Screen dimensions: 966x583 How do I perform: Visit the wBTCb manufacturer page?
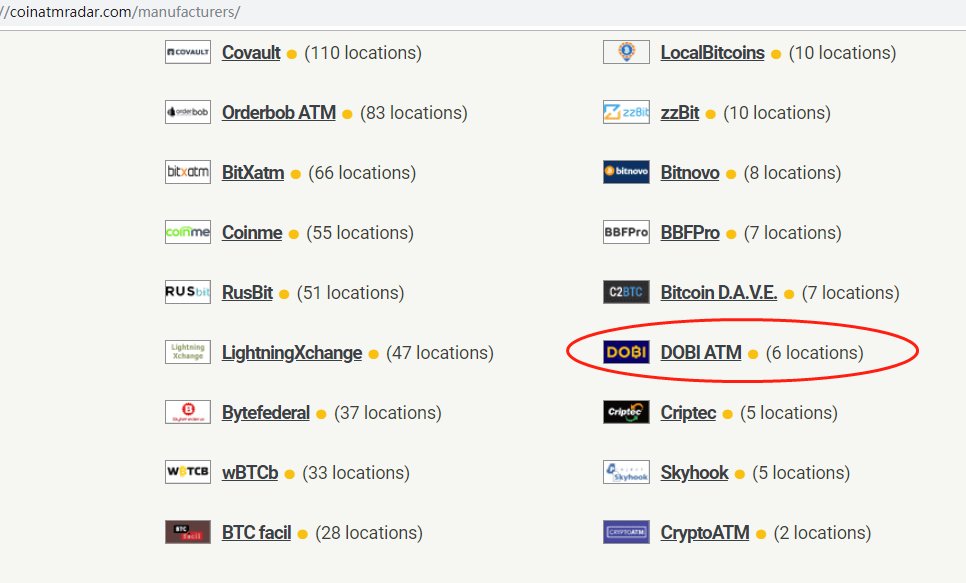point(250,473)
